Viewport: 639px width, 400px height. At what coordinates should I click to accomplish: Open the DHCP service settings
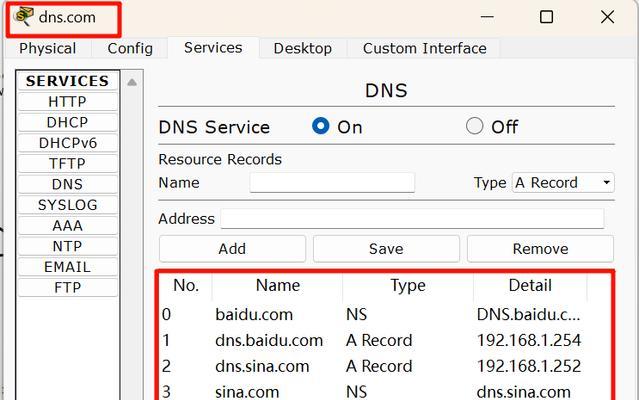pyautogui.click(x=68, y=122)
